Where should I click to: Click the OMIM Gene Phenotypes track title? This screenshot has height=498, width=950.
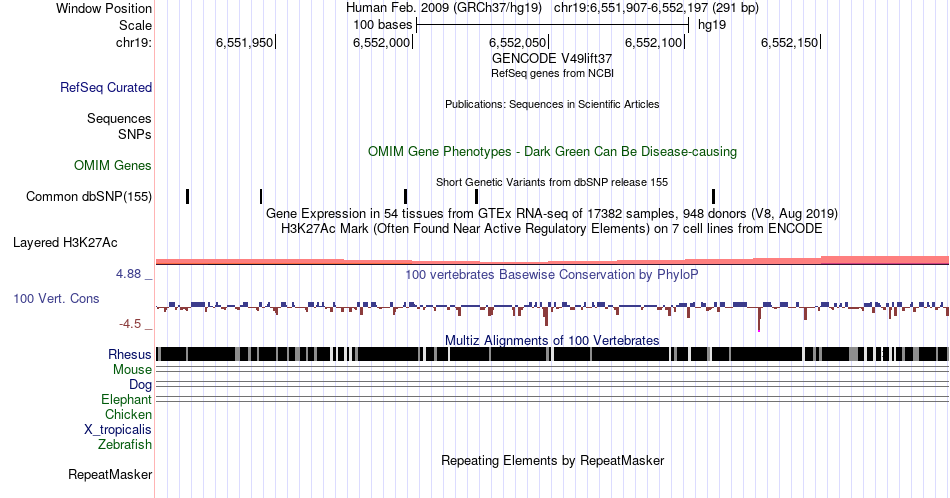(x=552, y=151)
